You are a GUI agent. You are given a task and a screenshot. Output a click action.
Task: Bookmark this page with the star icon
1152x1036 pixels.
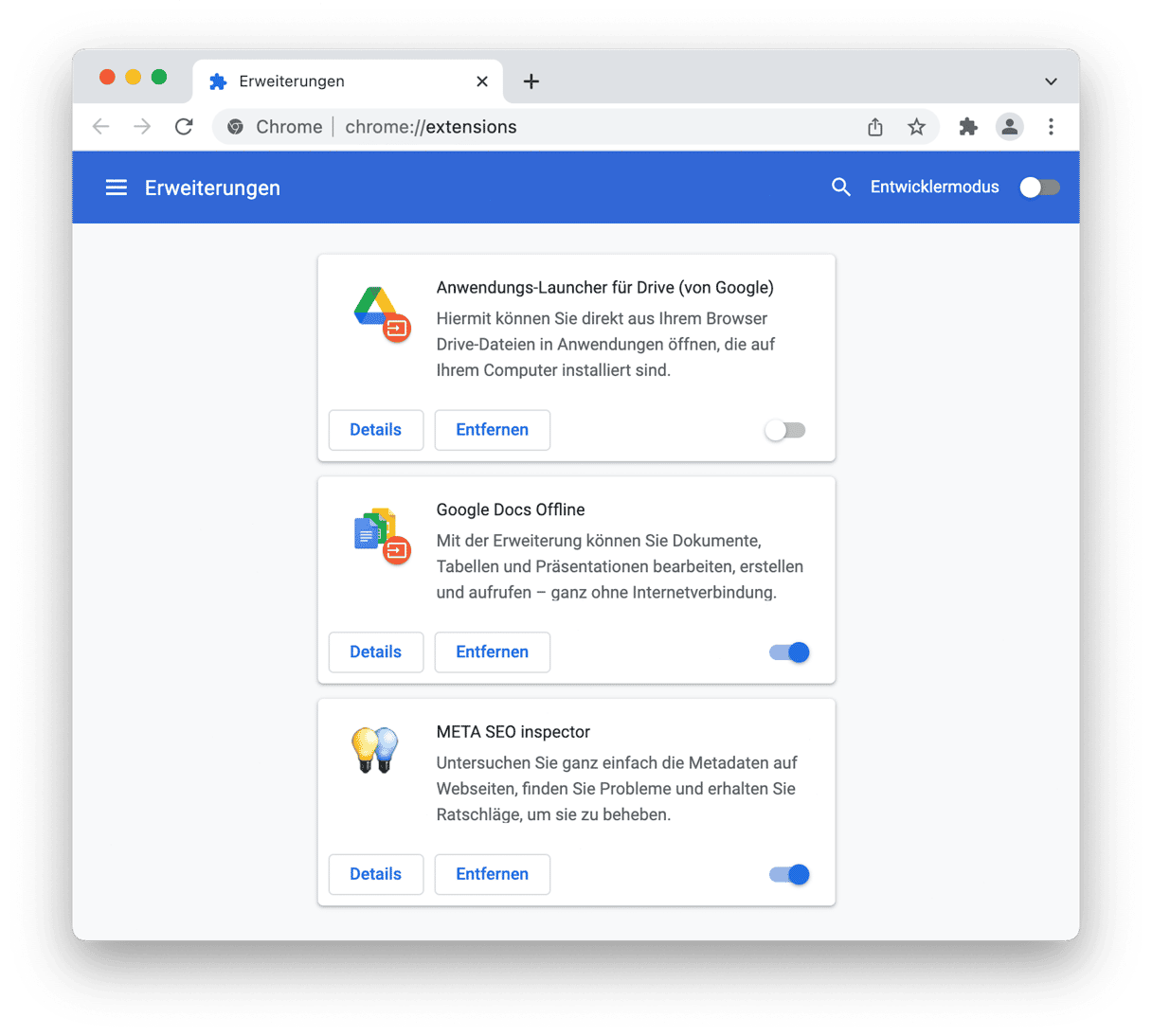pyautogui.click(x=916, y=127)
